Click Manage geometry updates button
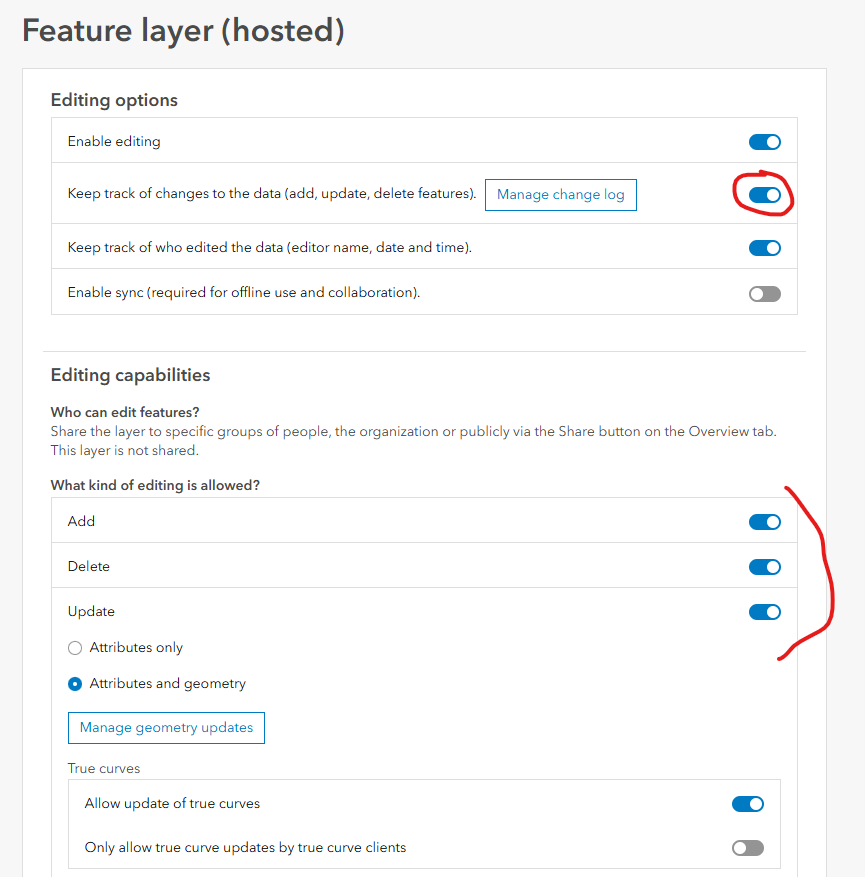Screen dimensions: 865x877 [x=166, y=727]
